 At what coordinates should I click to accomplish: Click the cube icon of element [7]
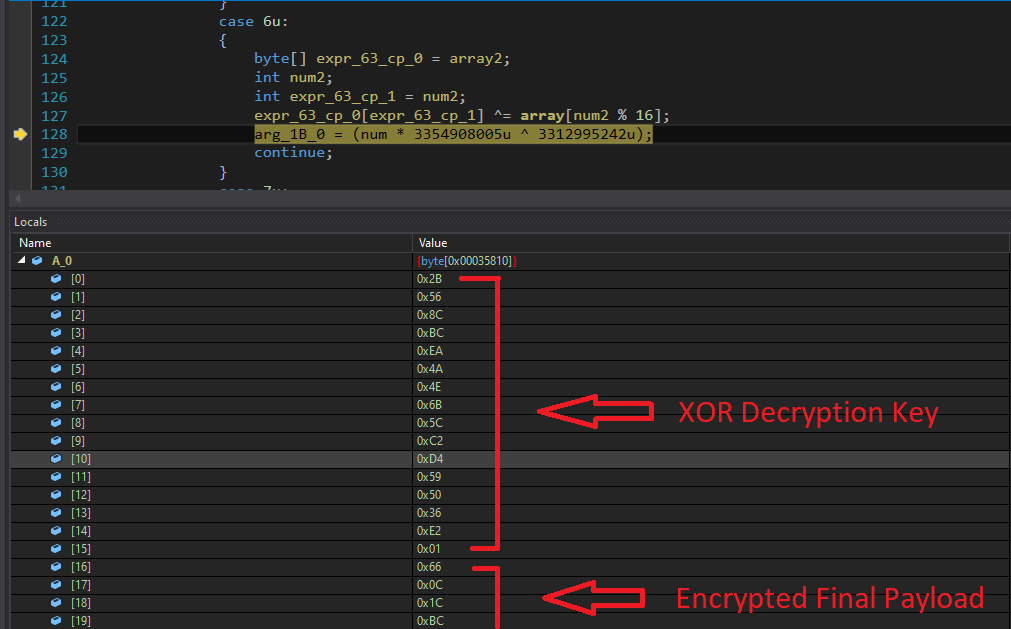[x=56, y=405]
